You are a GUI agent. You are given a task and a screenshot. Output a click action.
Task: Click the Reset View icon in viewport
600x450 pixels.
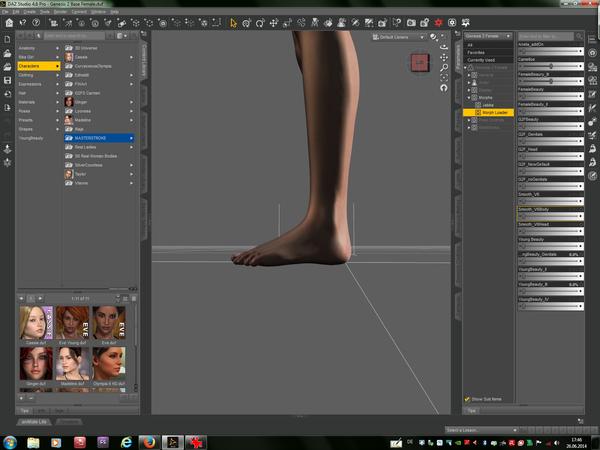click(x=444, y=88)
